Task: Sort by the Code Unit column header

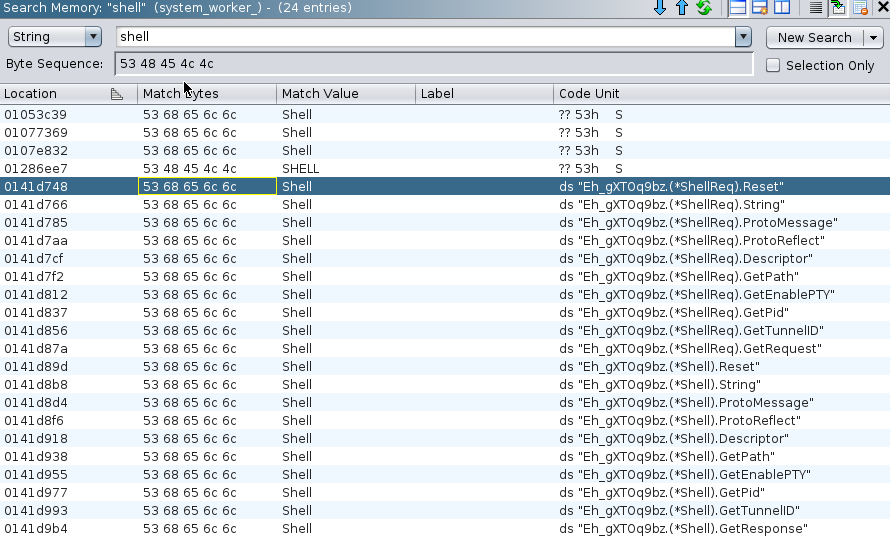Action: 721,94
